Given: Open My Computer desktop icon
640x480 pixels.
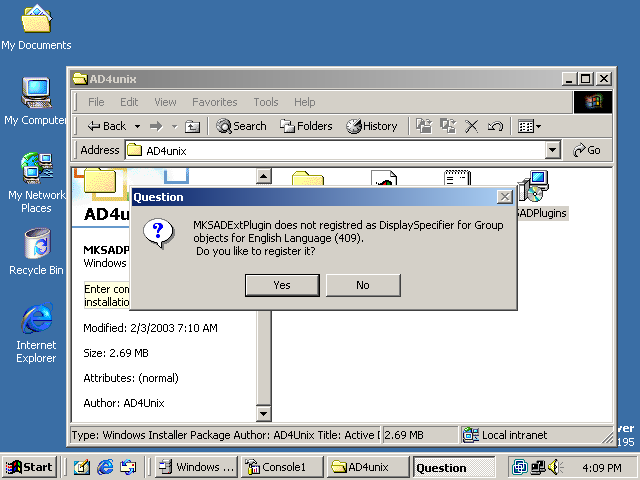Looking at the screenshot, I should 36,101.
